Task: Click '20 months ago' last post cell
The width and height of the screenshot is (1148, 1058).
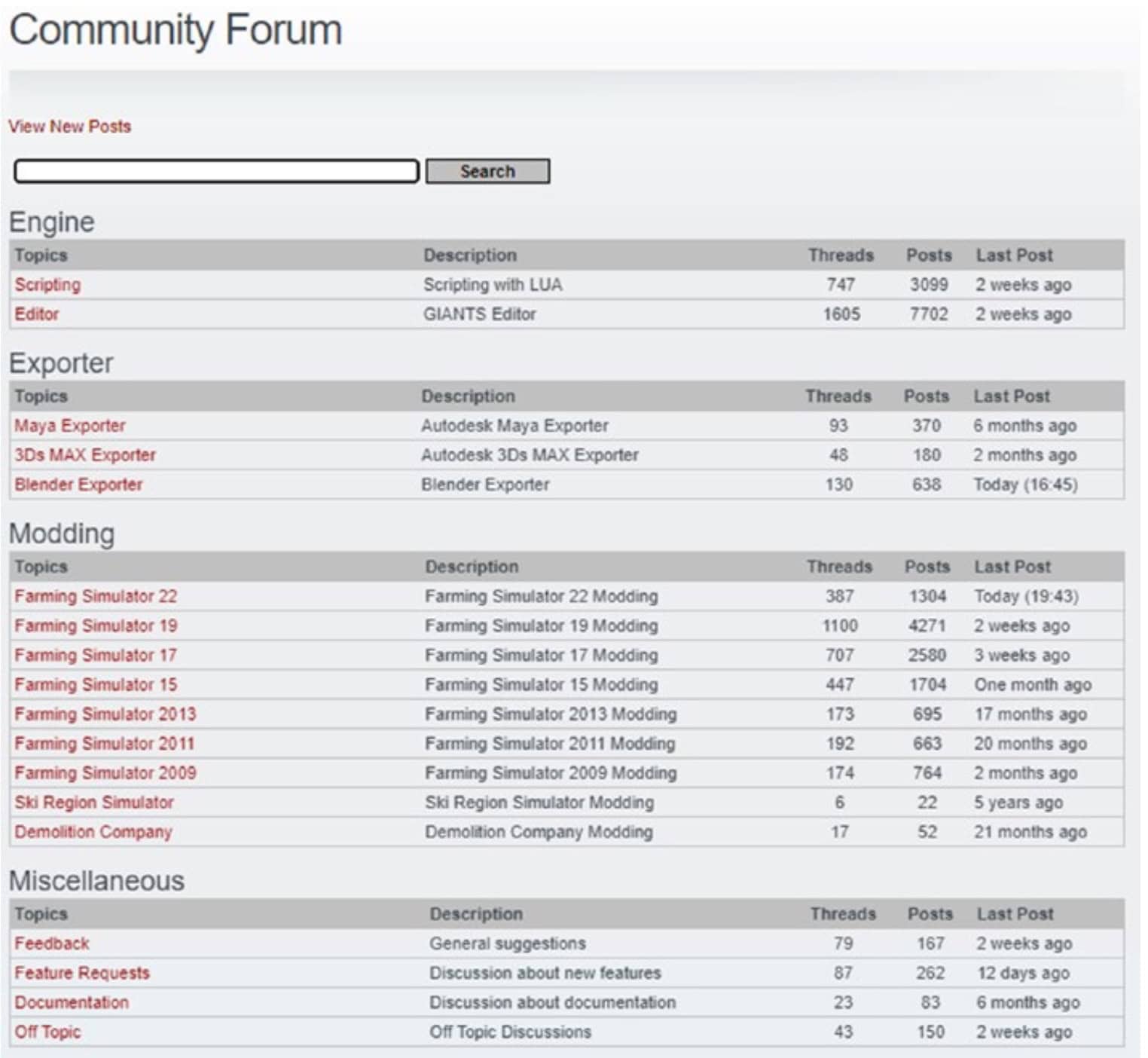Action: click(1030, 743)
